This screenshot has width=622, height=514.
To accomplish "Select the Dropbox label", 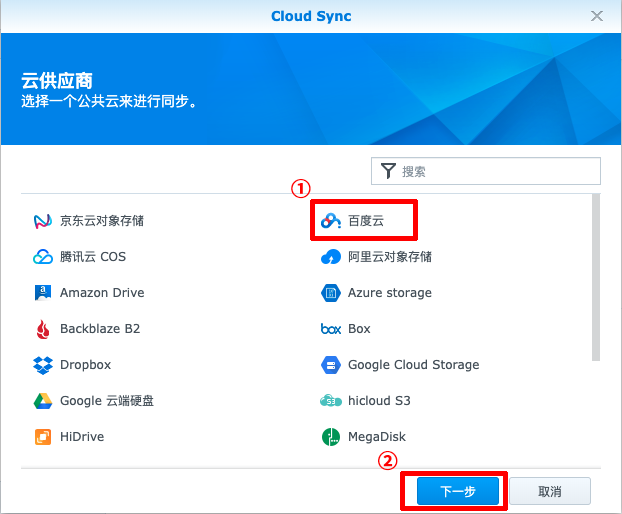I will 85,365.
